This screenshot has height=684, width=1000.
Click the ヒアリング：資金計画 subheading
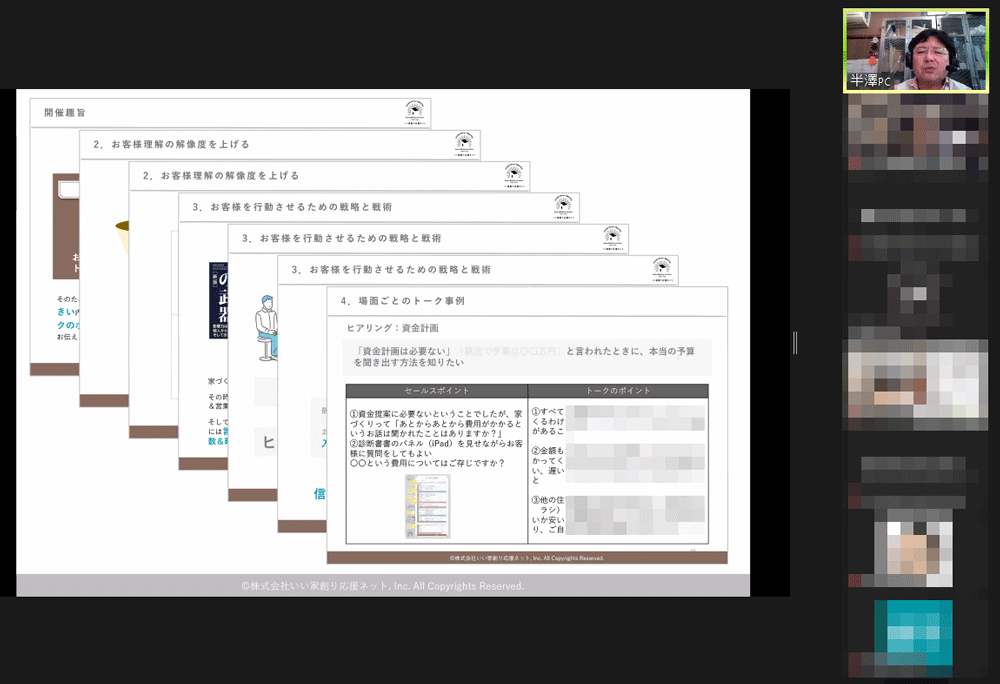point(392,328)
